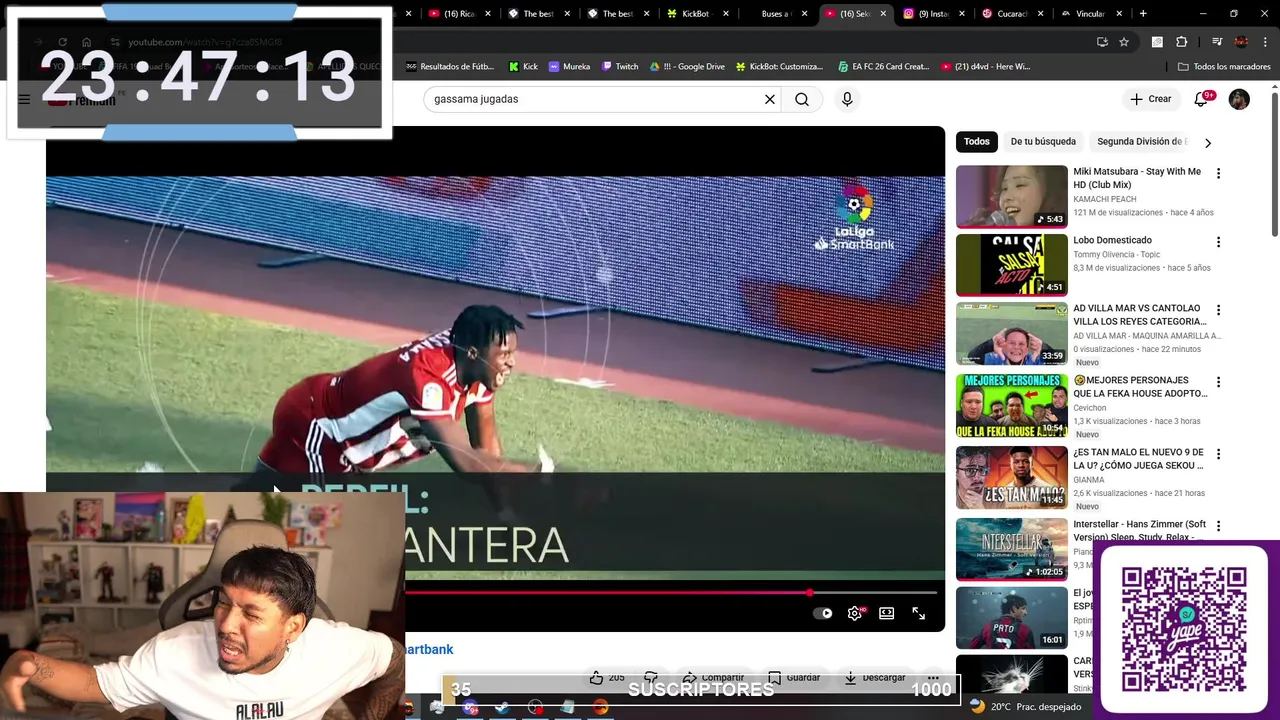
Task: Select the 'Segunda División de' filter chip
Action: click(1142, 142)
